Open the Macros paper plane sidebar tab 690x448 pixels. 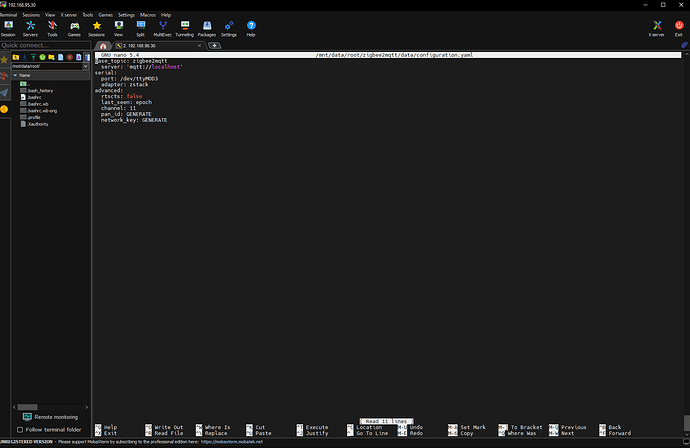point(4,92)
